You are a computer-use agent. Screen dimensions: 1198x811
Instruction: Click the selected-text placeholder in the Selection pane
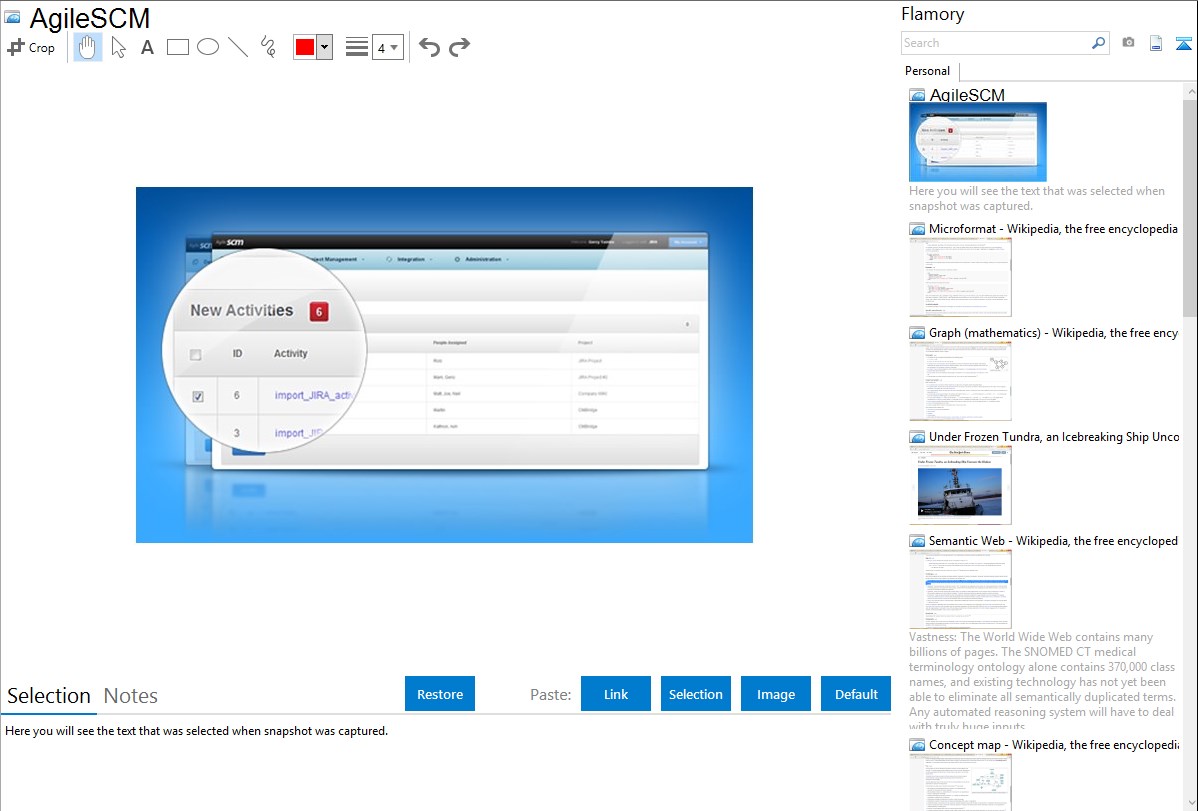pyautogui.click(x=196, y=731)
